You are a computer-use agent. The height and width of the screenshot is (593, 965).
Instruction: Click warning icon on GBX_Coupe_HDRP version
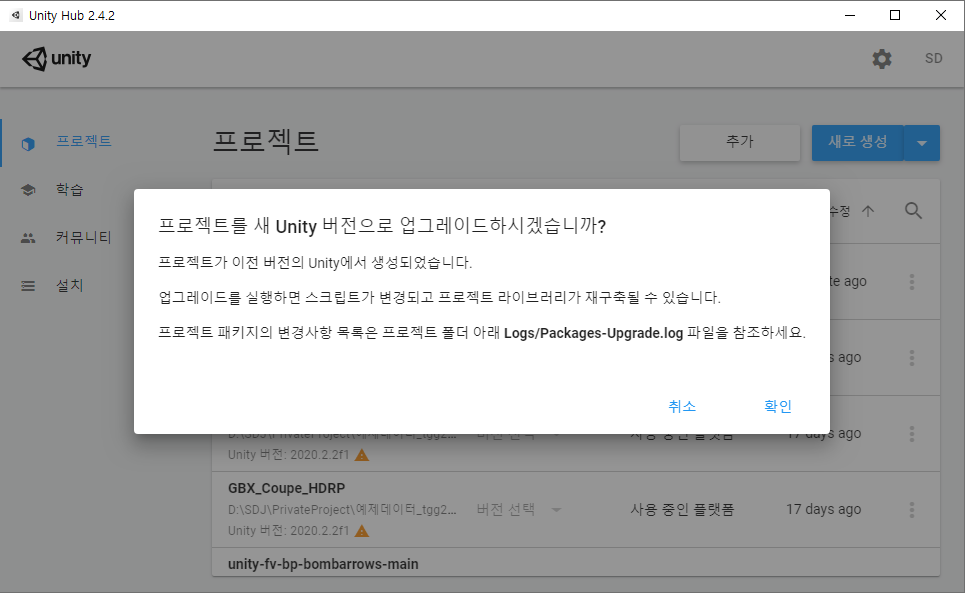(x=362, y=530)
